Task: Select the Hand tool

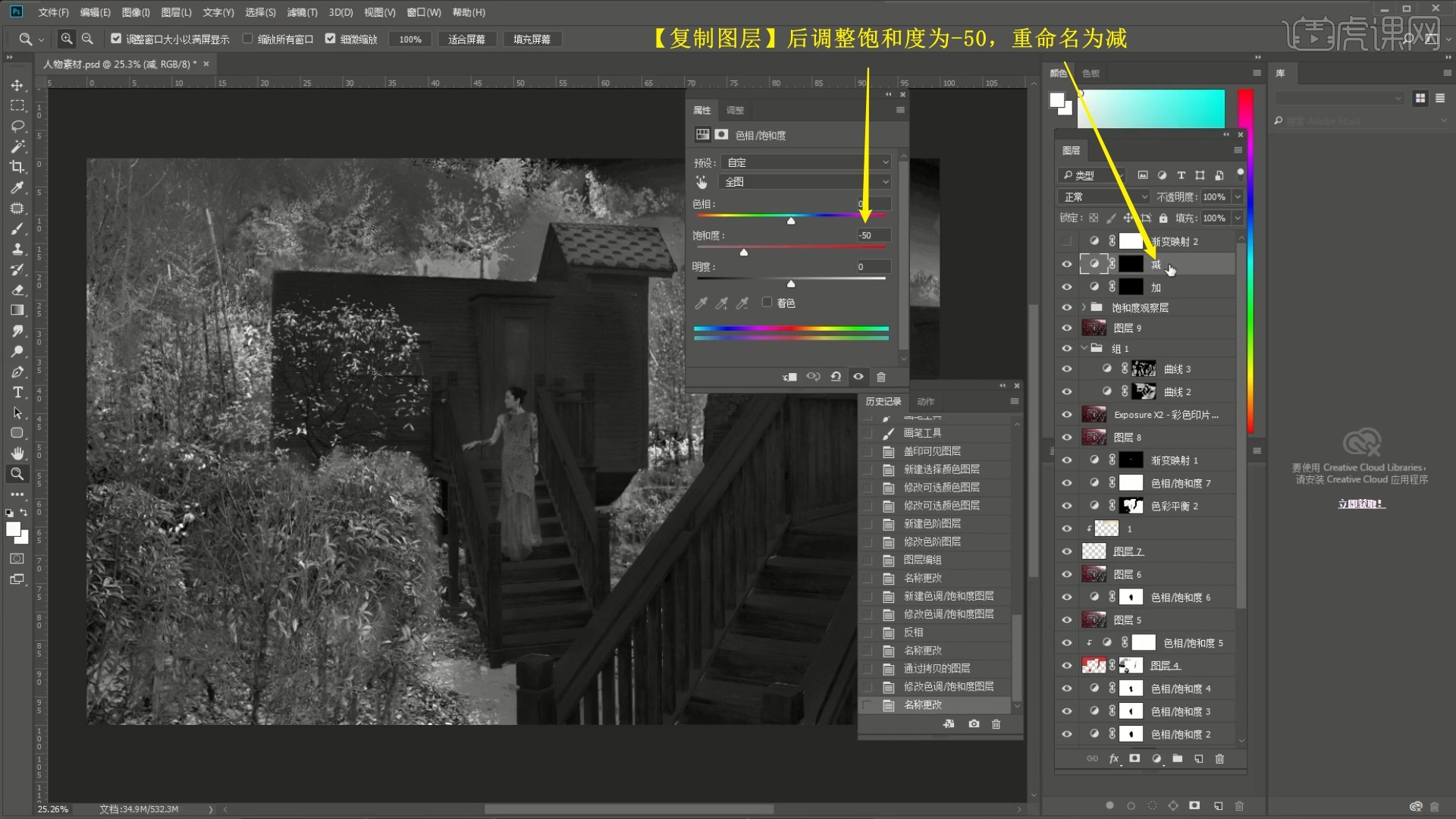Action: (x=17, y=453)
